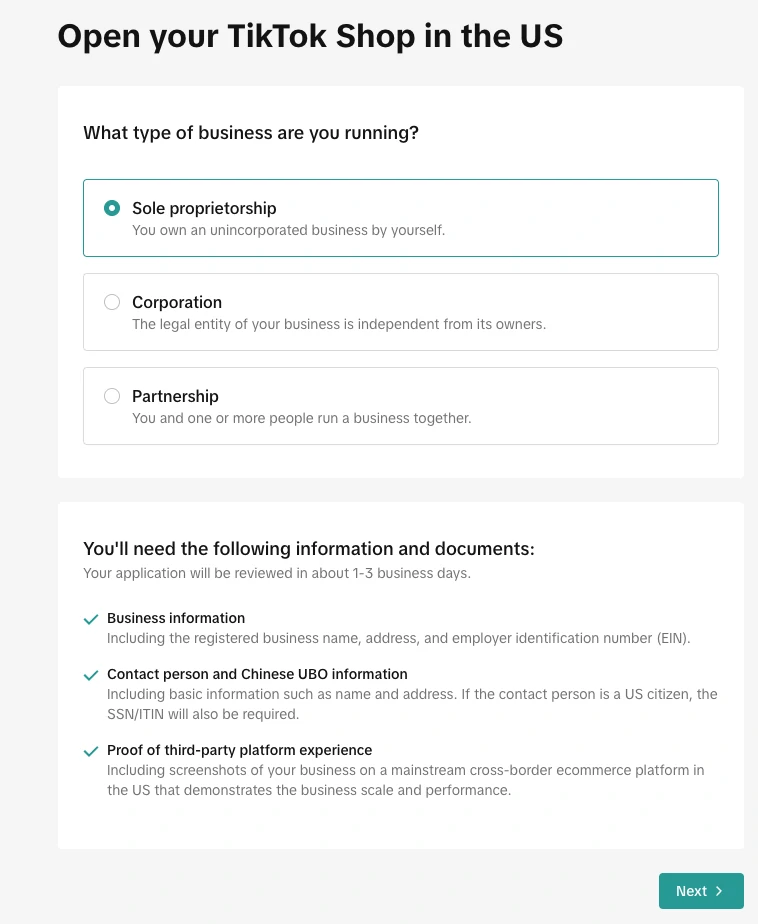The height and width of the screenshot is (924, 758).
Task: Click 'What type of business are you running?' heading
Action: click(x=251, y=133)
